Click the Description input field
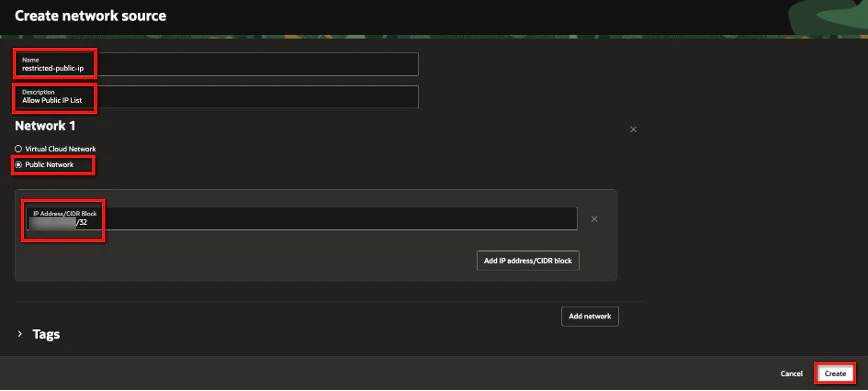Viewport: 868px width, 391px height. 217,97
